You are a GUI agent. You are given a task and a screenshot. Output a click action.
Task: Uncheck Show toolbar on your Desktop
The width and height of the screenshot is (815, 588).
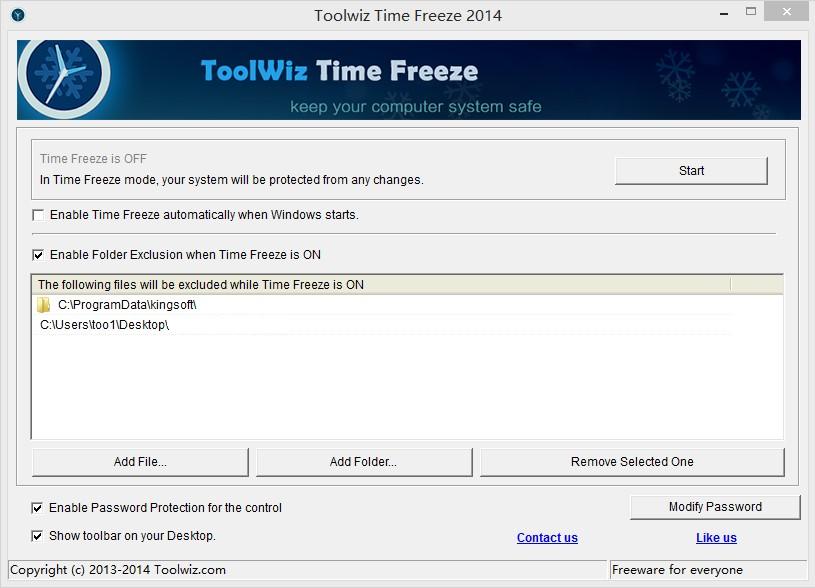38,536
